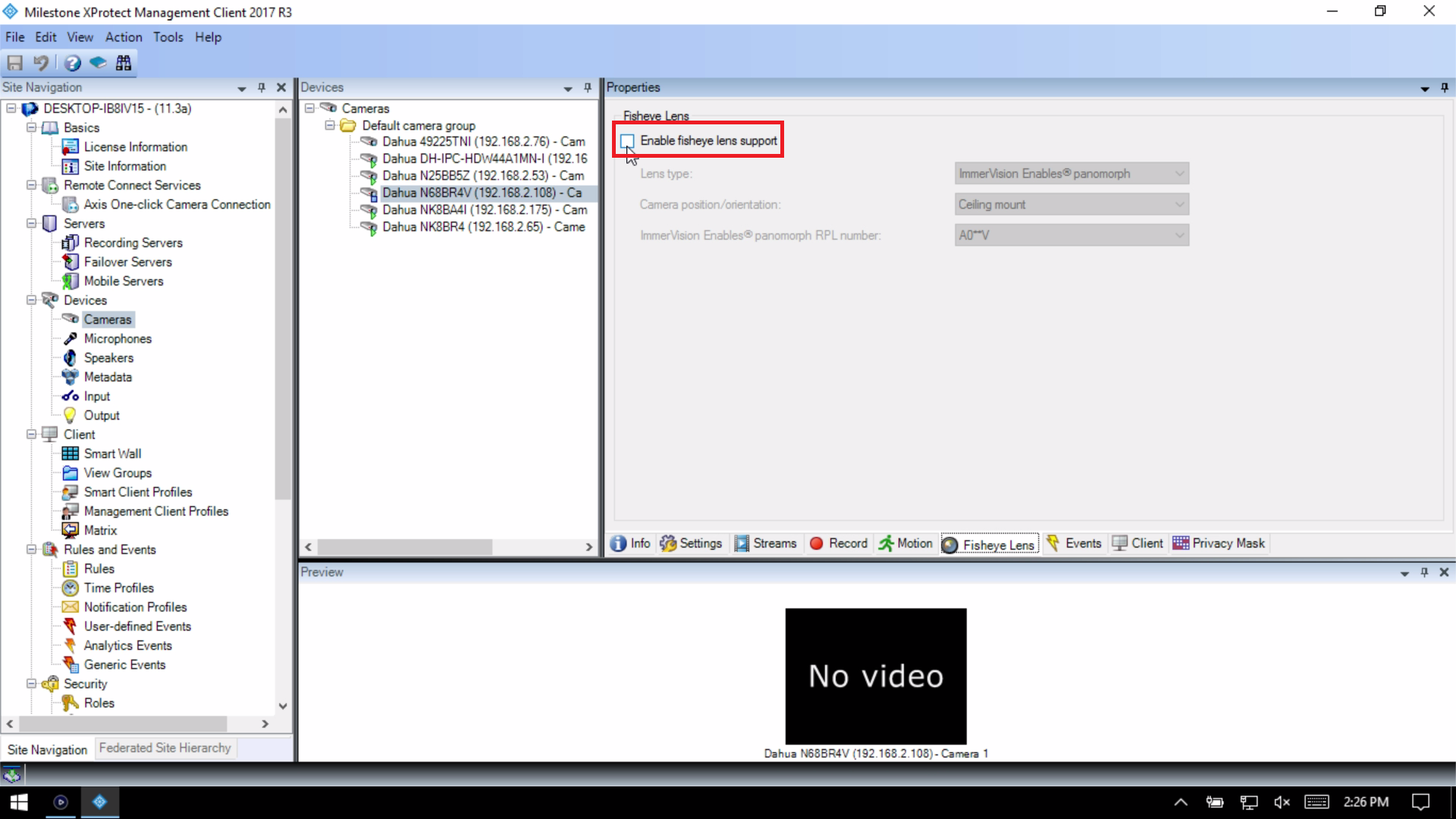This screenshot has width=1456, height=819.
Task: Click the Save toolbar icon
Action: 15,63
